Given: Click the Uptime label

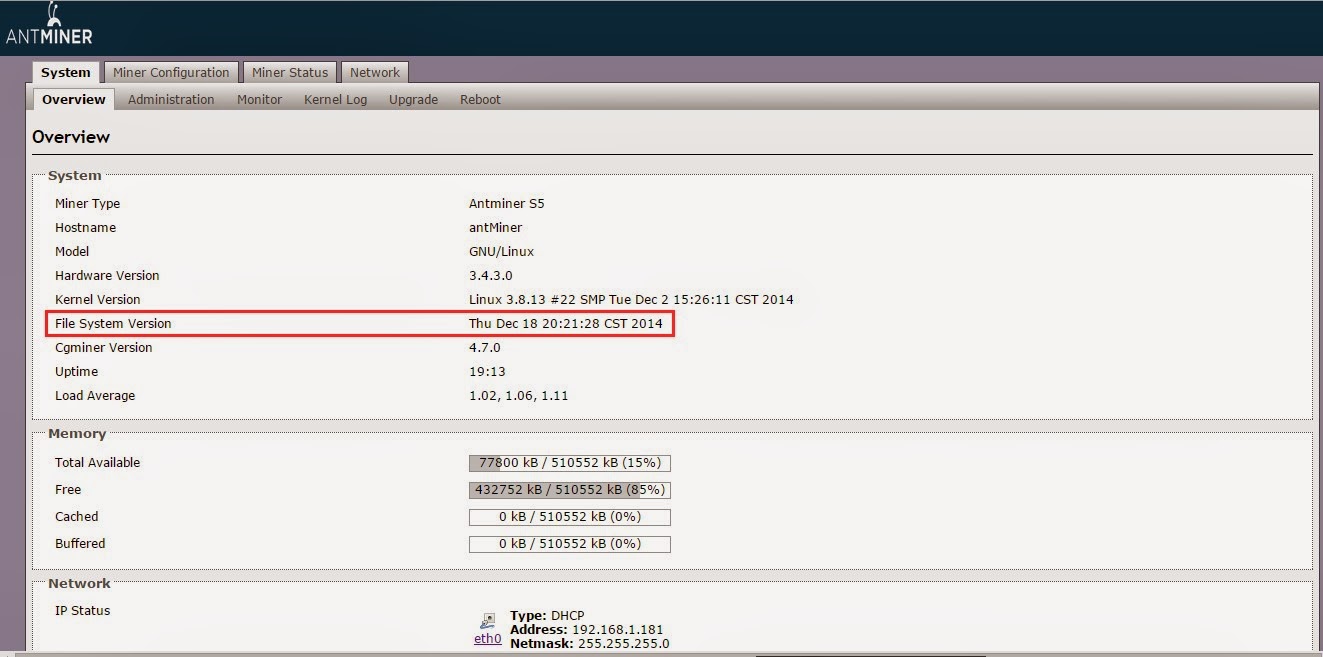Looking at the screenshot, I should (x=76, y=371).
